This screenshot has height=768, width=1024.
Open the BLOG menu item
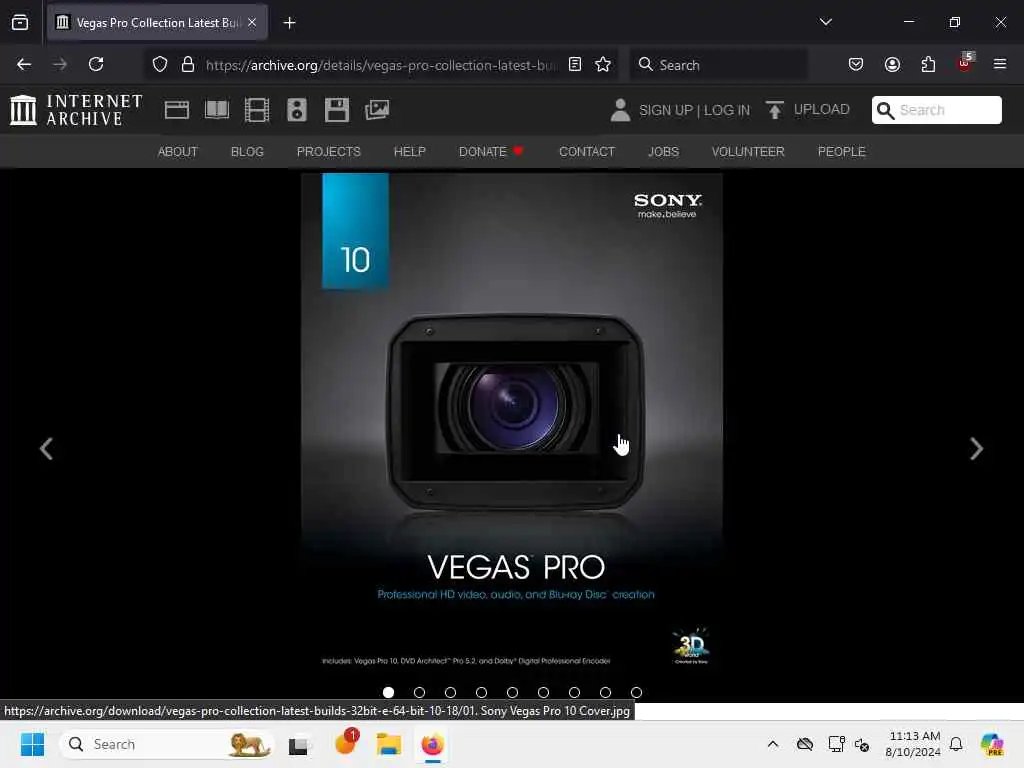point(248,152)
